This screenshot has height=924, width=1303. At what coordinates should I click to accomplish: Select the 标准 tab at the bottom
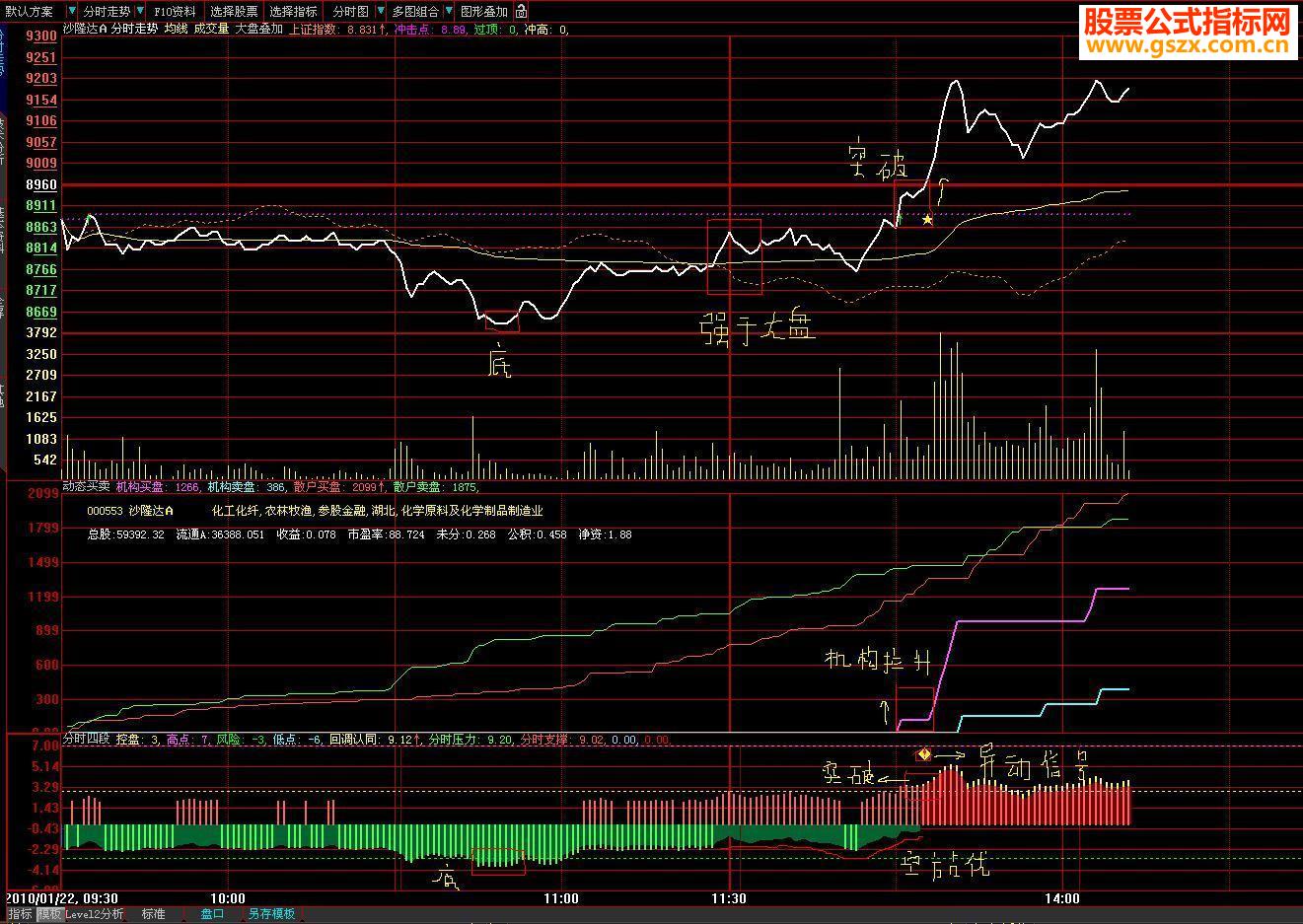click(154, 914)
